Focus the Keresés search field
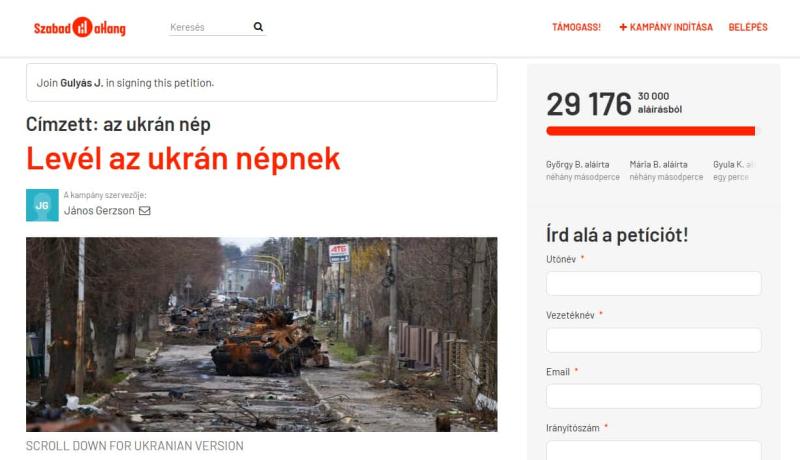The width and height of the screenshot is (800, 460). click(x=210, y=27)
